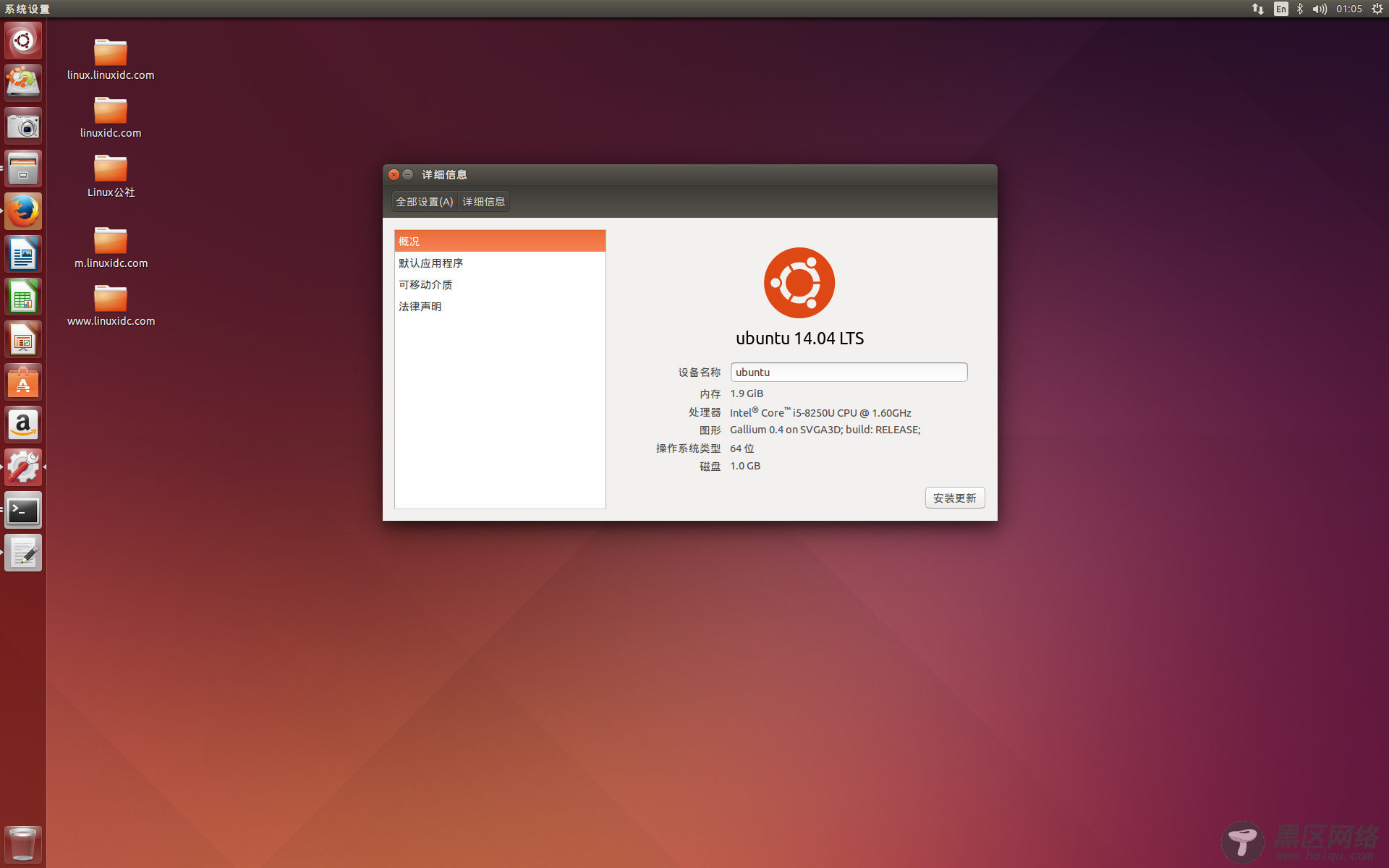Open the Files manager from the dock
Image resolution: width=1389 pixels, height=868 pixels.
pyautogui.click(x=23, y=169)
